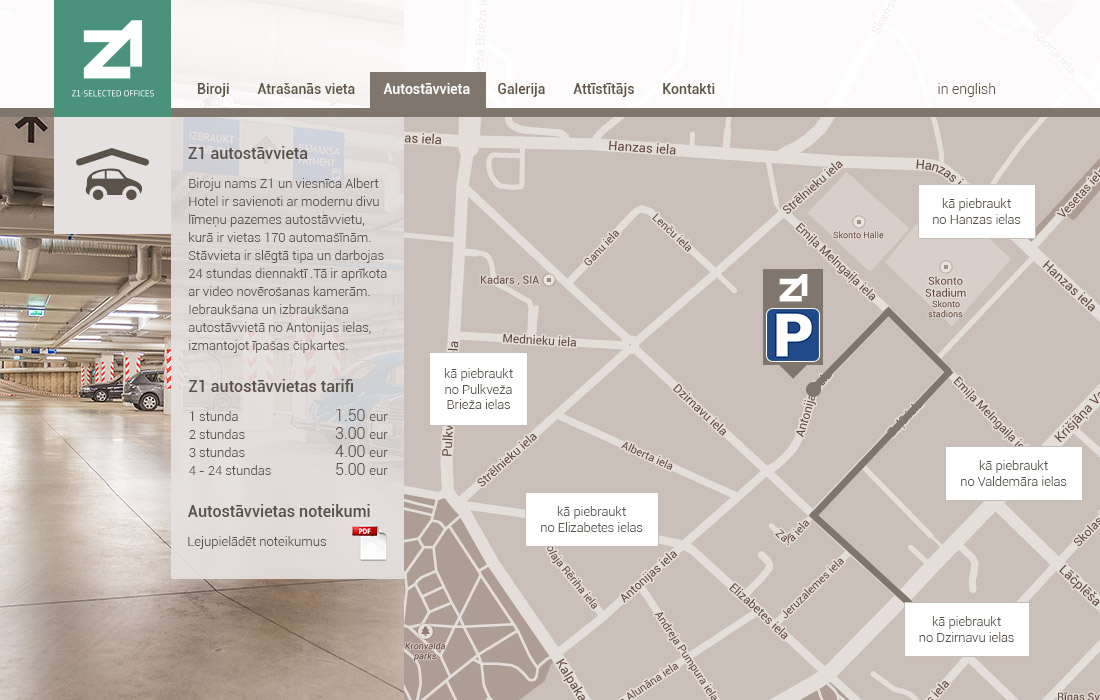Click the 'Jeruzalemes iela' street label
Viewport: 1100px width, 700px height.
coord(814,587)
